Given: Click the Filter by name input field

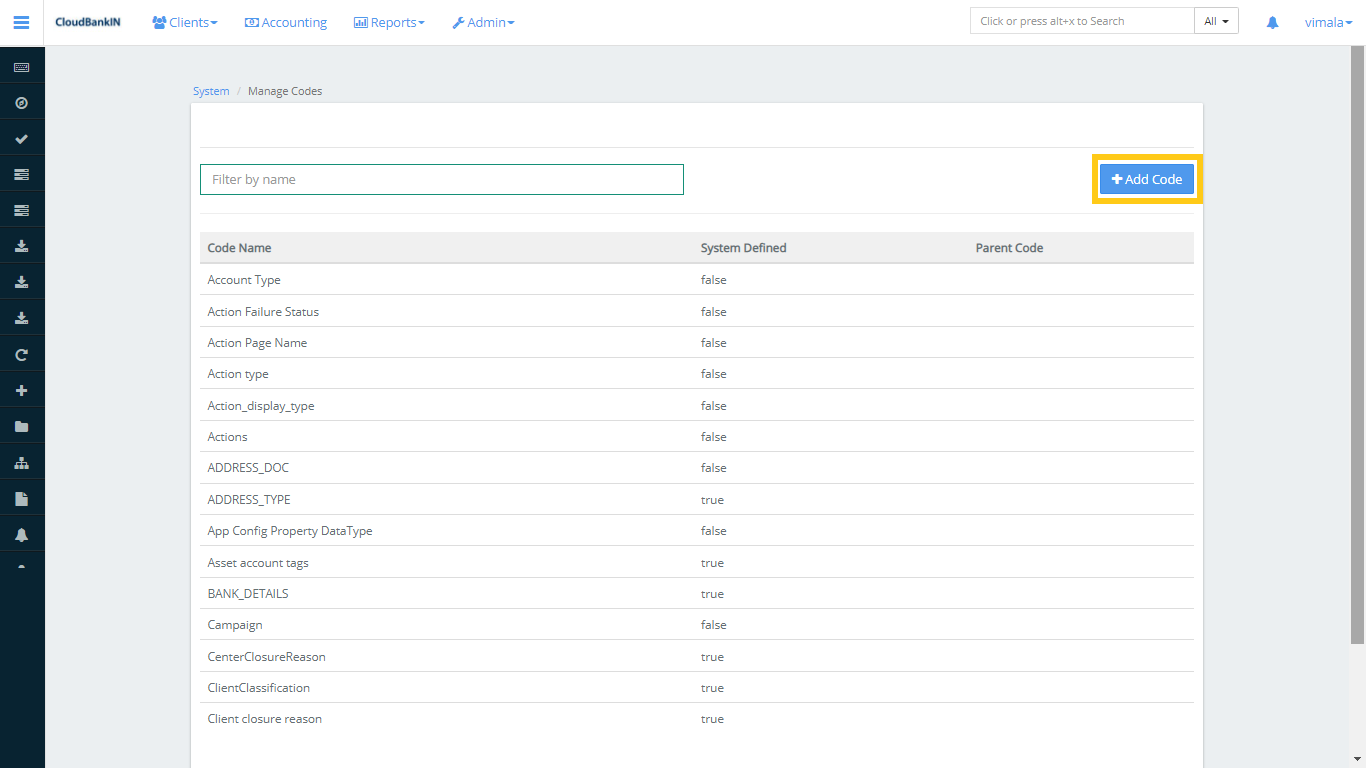Looking at the screenshot, I should [x=441, y=179].
